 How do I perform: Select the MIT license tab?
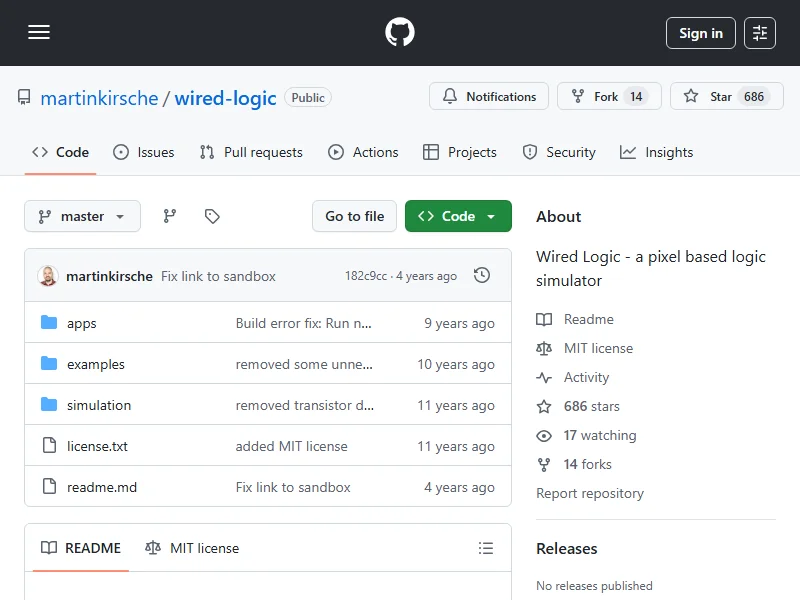(x=192, y=548)
